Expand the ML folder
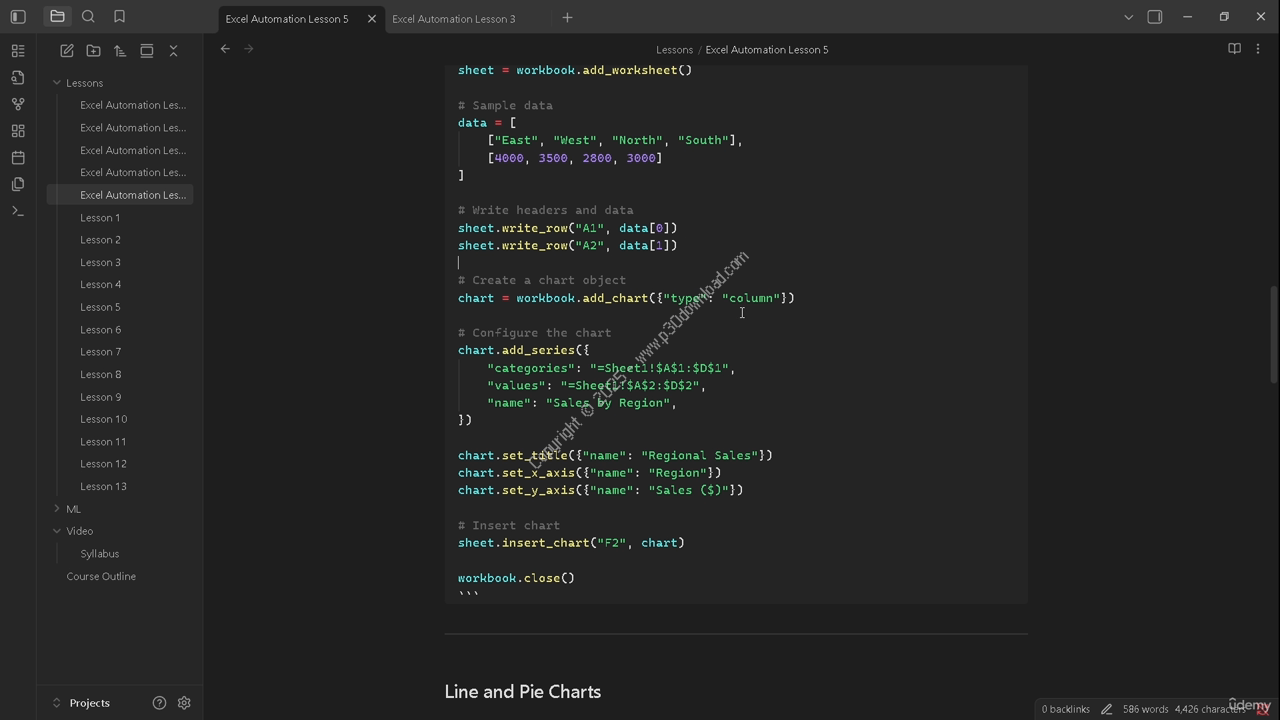The image size is (1280, 720). pyautogui.click(x=57, y=509)
